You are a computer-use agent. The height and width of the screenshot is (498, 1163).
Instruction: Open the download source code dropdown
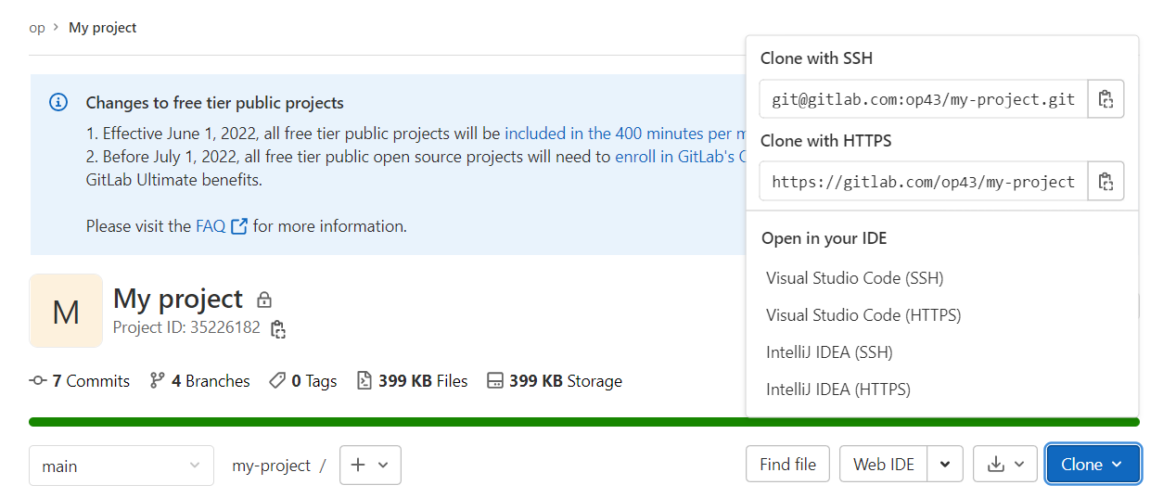tap(1005, 465)
